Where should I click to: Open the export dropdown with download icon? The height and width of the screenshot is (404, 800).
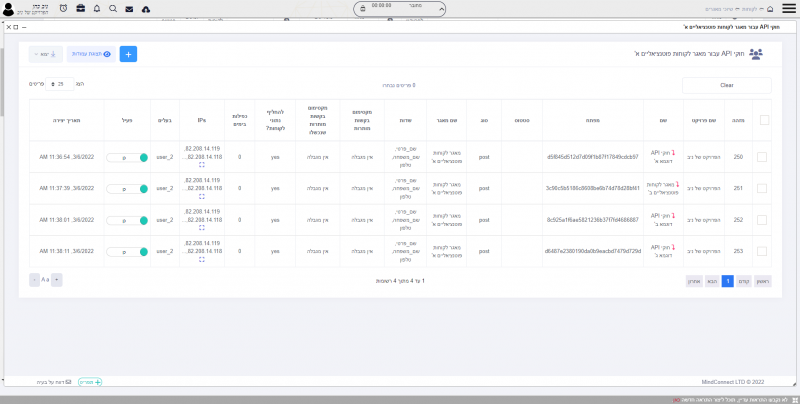coord(47,54)
